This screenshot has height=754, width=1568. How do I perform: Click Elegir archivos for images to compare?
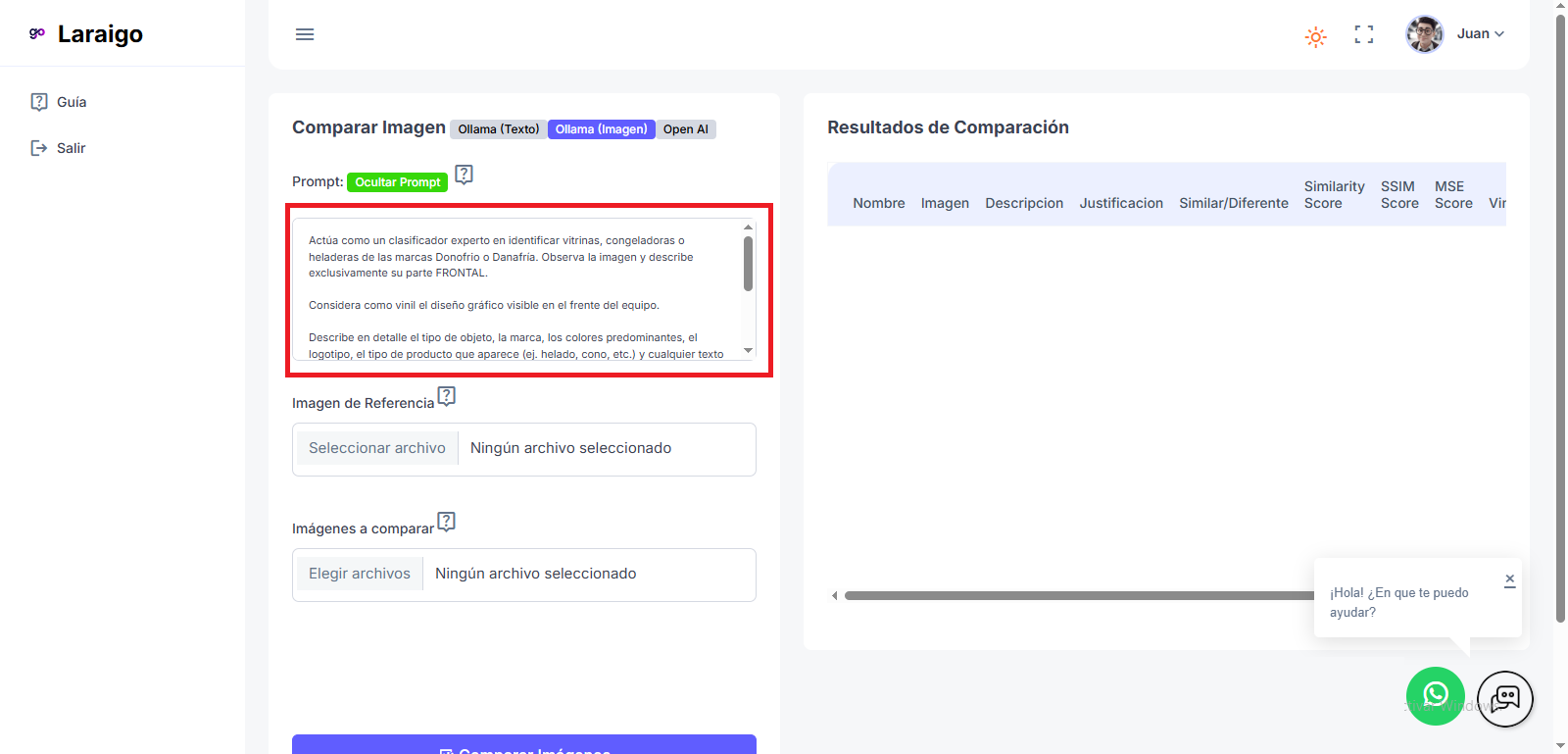359,574
